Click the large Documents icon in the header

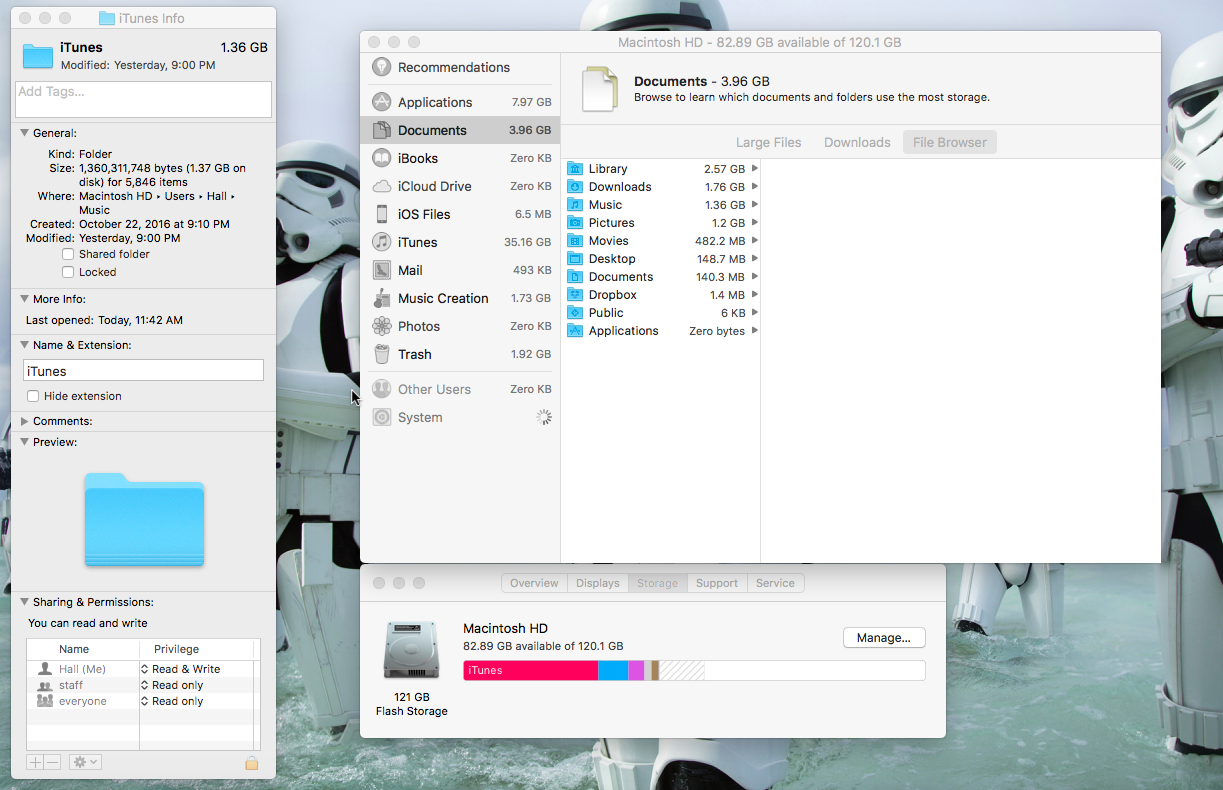[x=600, y=89]
